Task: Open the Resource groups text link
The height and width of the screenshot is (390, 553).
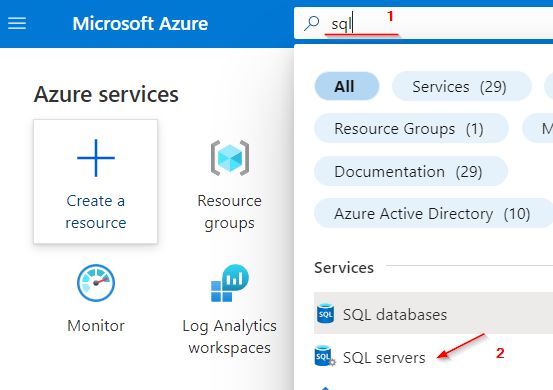Action: pos(230,212)
